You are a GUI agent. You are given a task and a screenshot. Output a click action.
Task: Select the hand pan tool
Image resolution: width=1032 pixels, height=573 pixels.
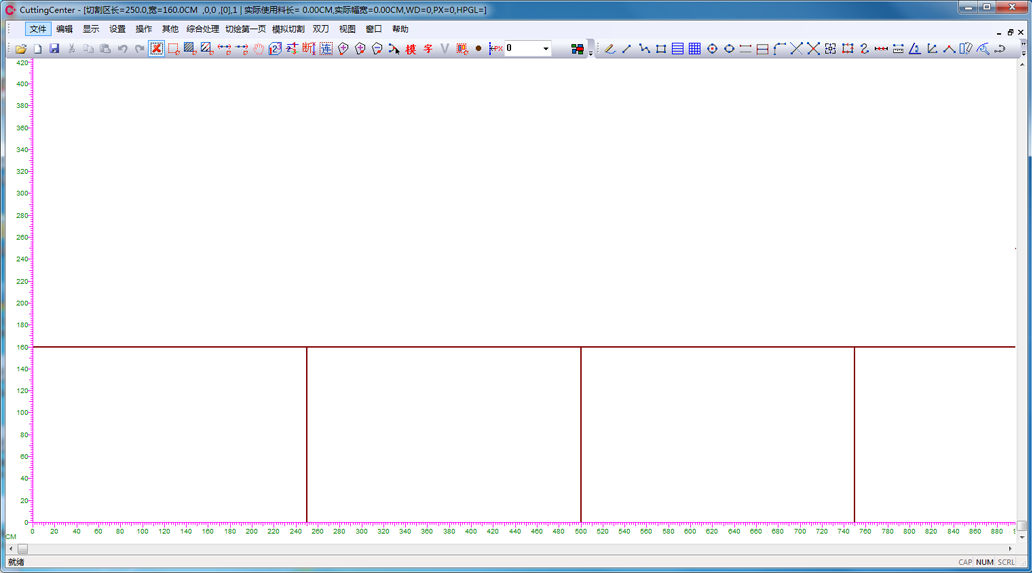(258, 48)
